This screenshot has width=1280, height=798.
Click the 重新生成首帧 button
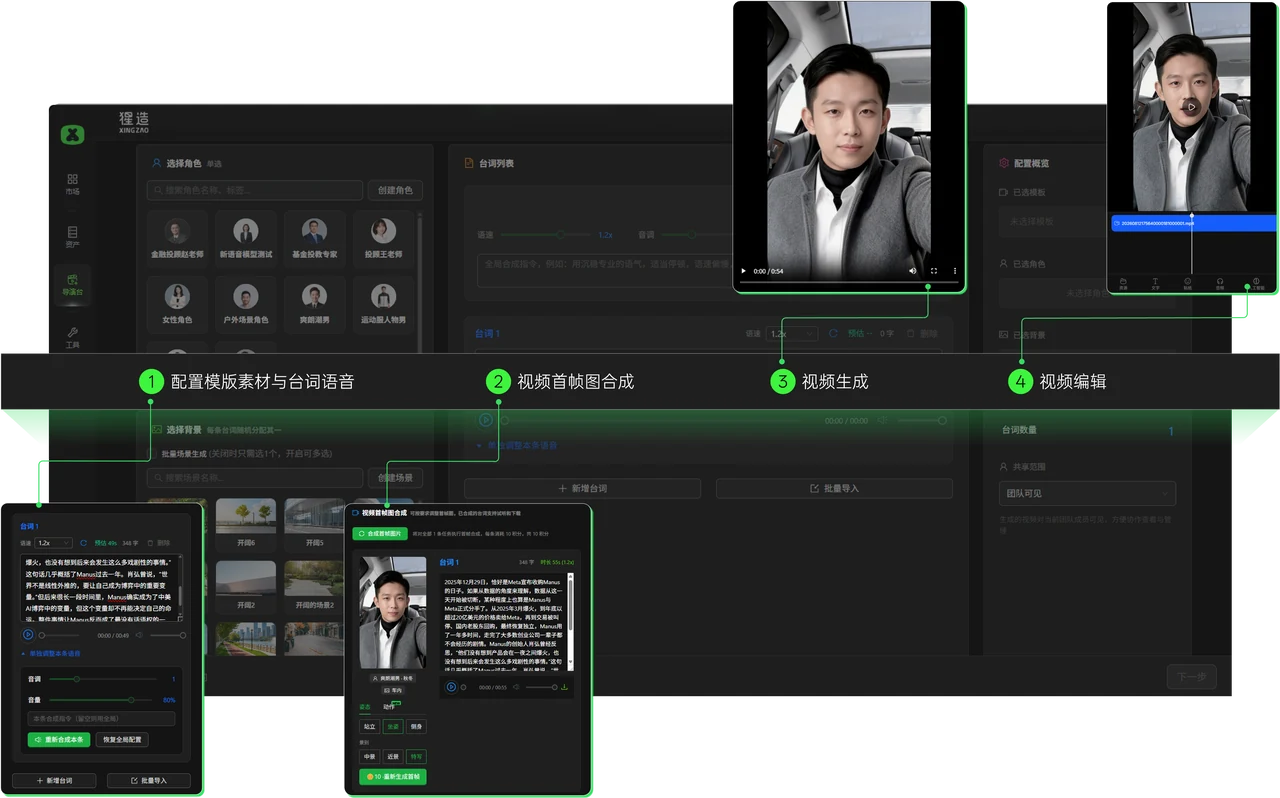[x=393, y=777]
